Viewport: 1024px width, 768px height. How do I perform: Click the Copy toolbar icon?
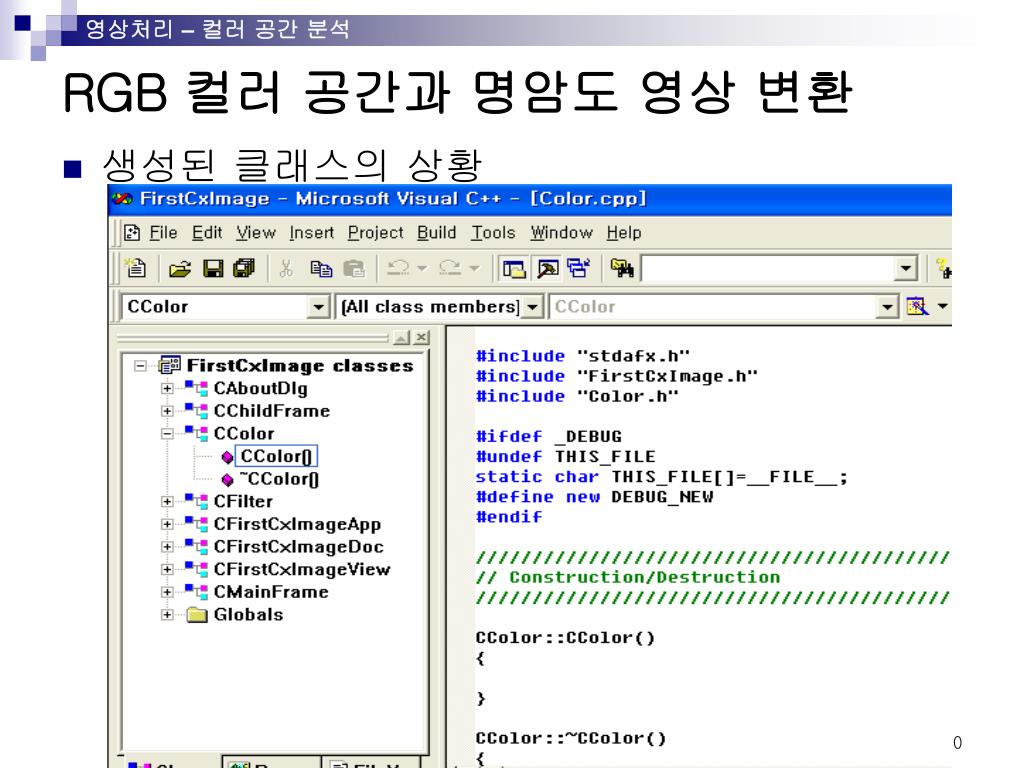[x=321, y=268]
